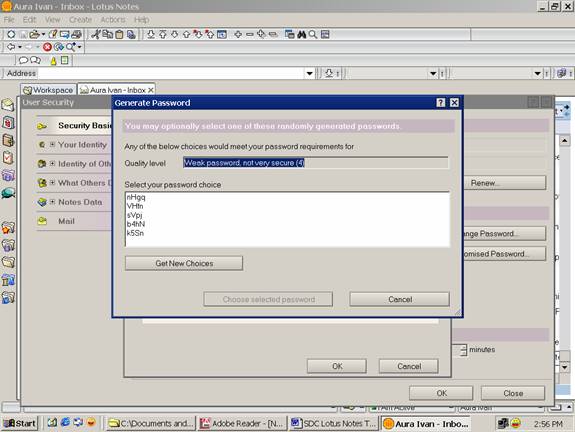Screen dimensions: 575x432
Task: Click the Address input field
Action: click(171, 73)
